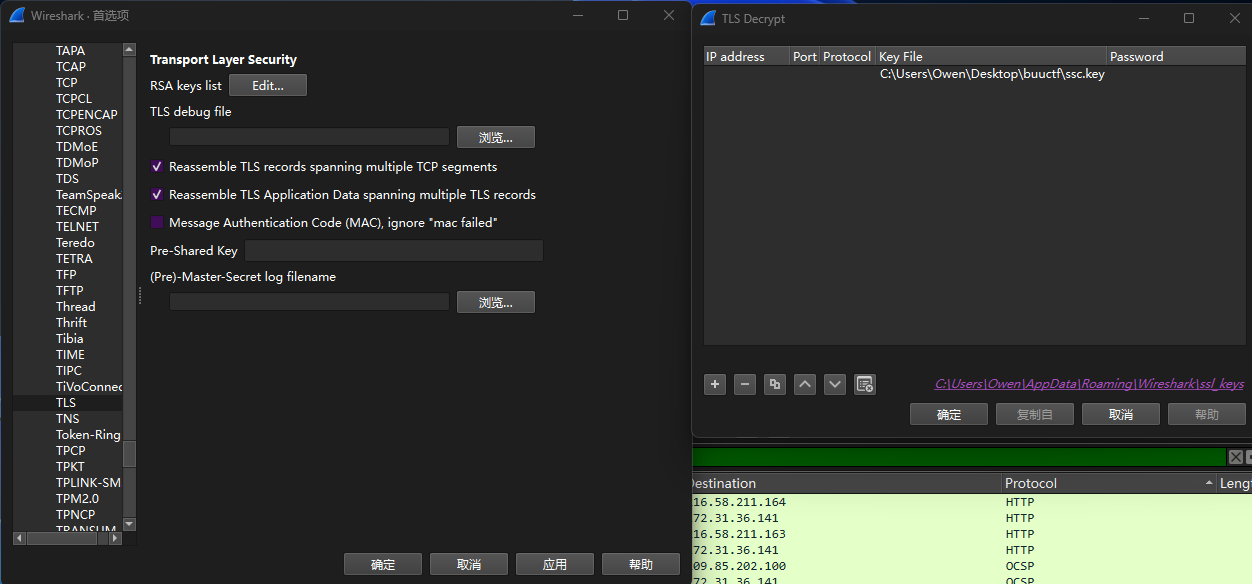The image size is (1252, 584).
Task: Click the Port column header
Action: pyautogui.click(x=805, y=57)
